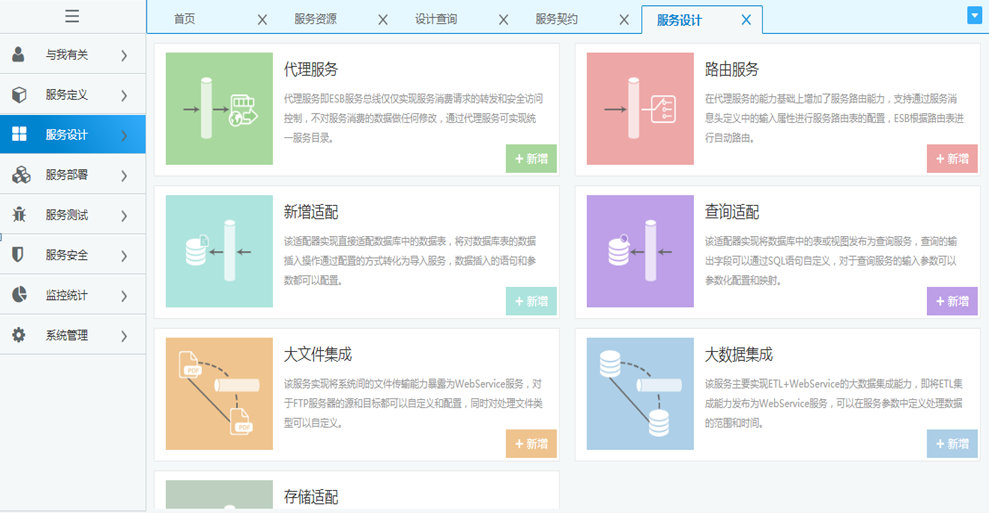Image resolution: width=989 pixels, height=513 pixels.
Task: Click 新增 on the 大数据集成 card
Action: (952, 444)
